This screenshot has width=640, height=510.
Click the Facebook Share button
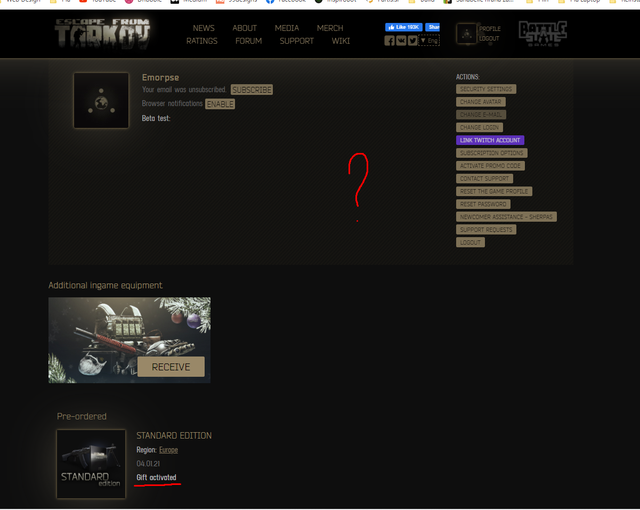click(x=433, y=27)
